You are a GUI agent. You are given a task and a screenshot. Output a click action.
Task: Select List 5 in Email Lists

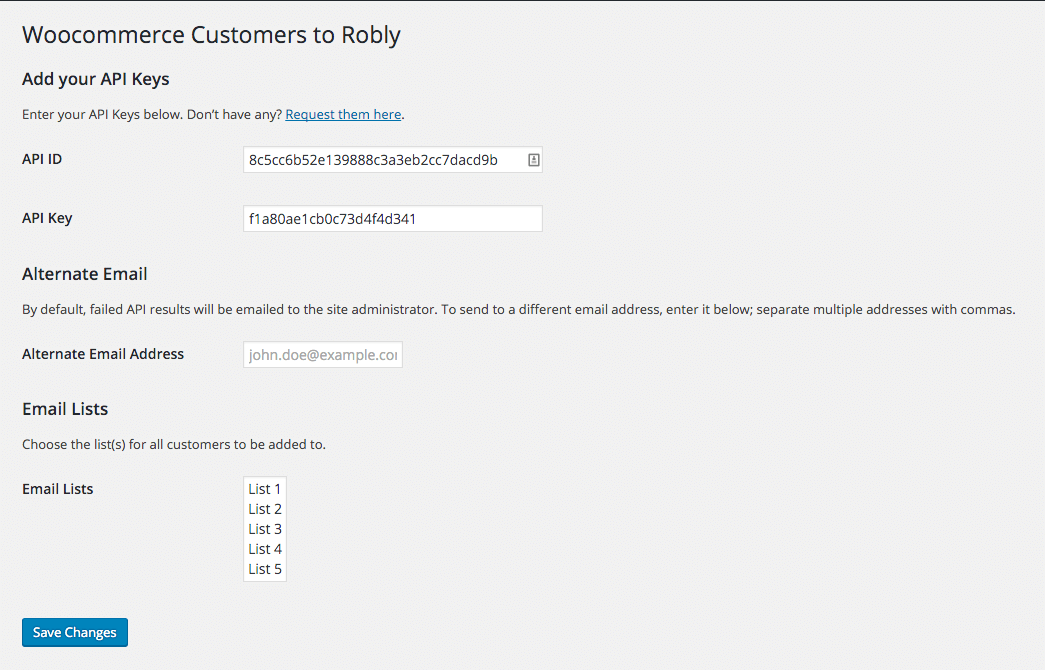tap(265, 569)
